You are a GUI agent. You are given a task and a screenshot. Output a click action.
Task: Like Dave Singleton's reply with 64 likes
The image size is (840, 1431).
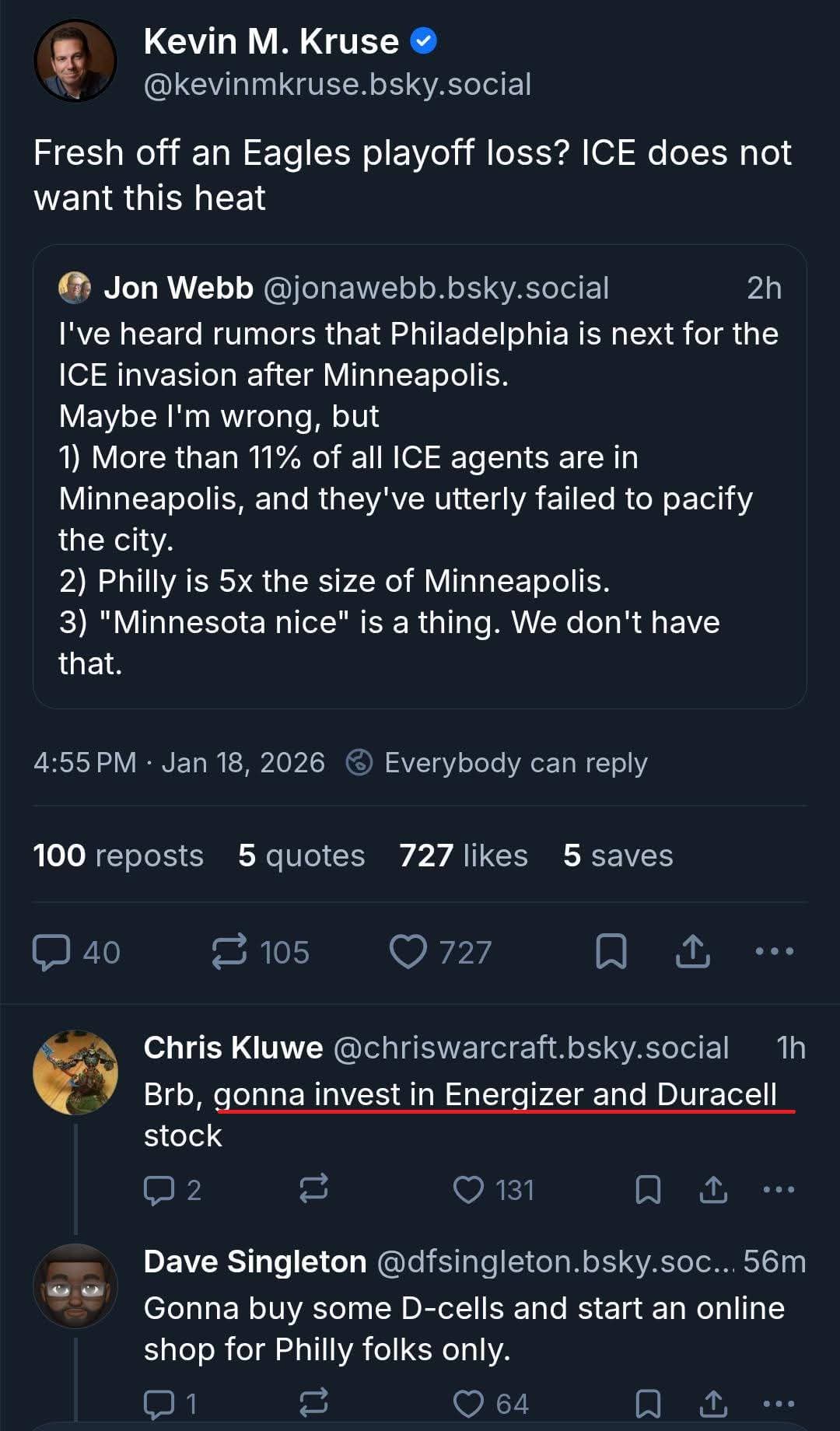pyautogui.click(x=468, y=1404)
